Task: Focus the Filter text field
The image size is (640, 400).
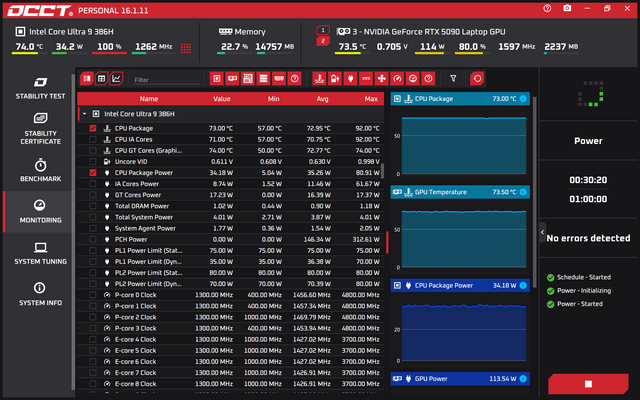Action: (166, 80)
